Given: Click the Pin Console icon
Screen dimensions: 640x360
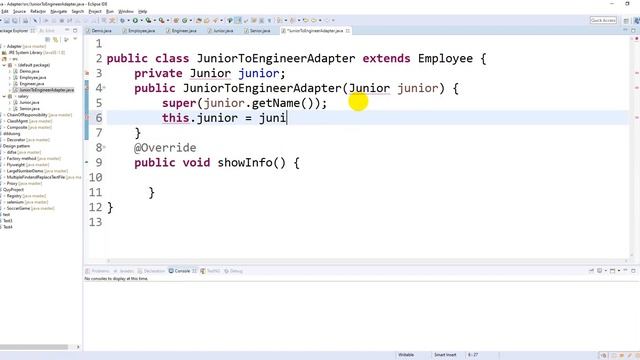Looking at the screenshot, I should pos(591,271).
